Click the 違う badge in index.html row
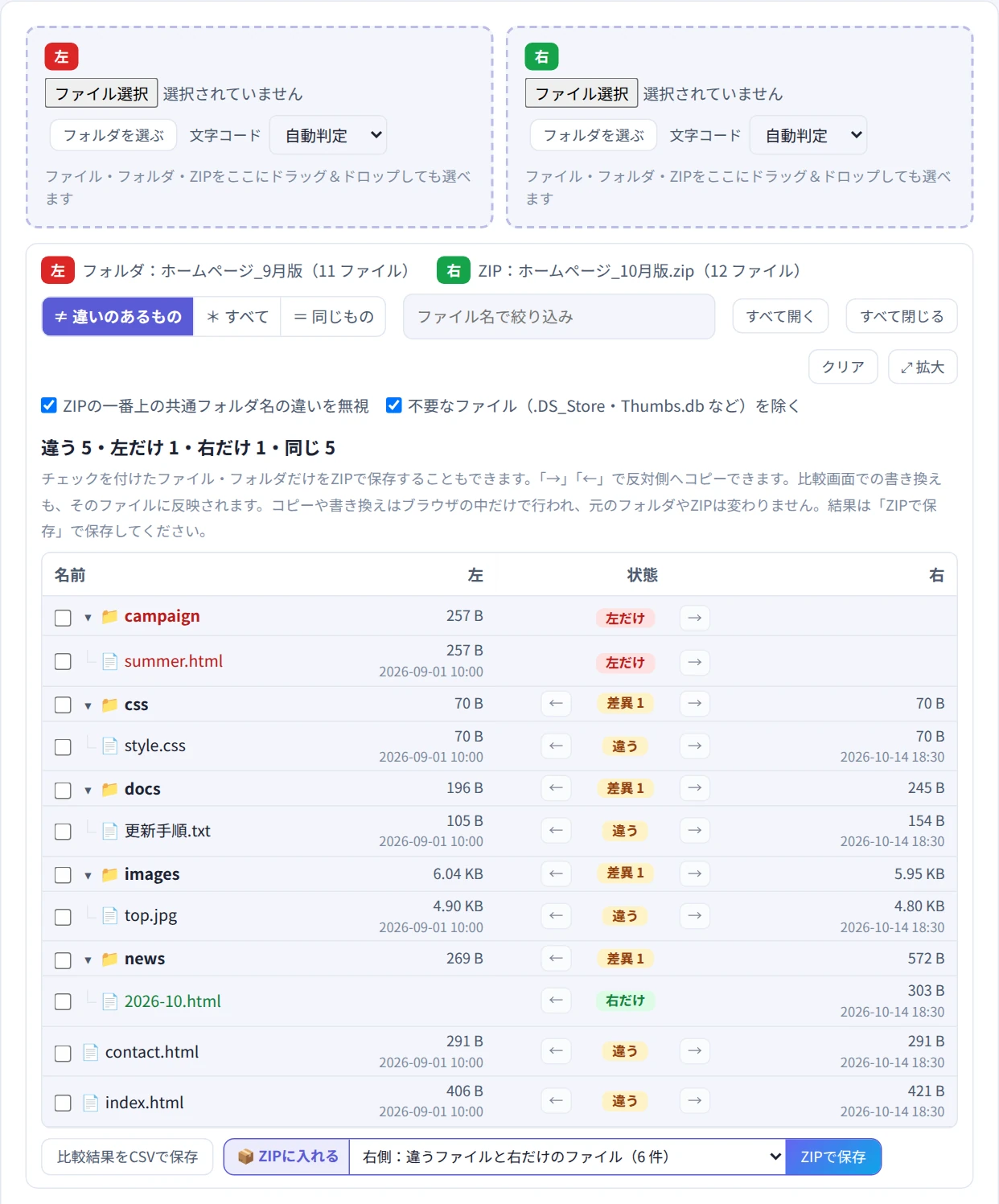 pos(625,1101)
